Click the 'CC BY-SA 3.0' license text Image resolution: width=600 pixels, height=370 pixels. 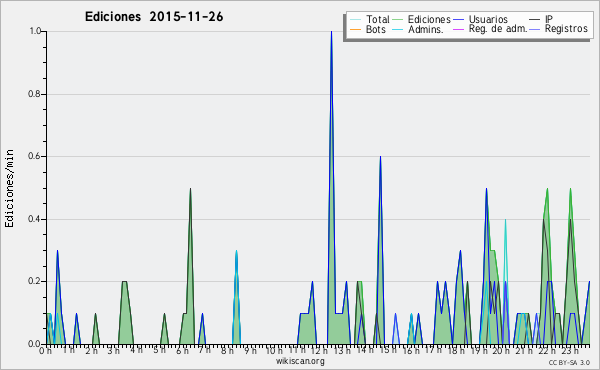tap(569, 362)
